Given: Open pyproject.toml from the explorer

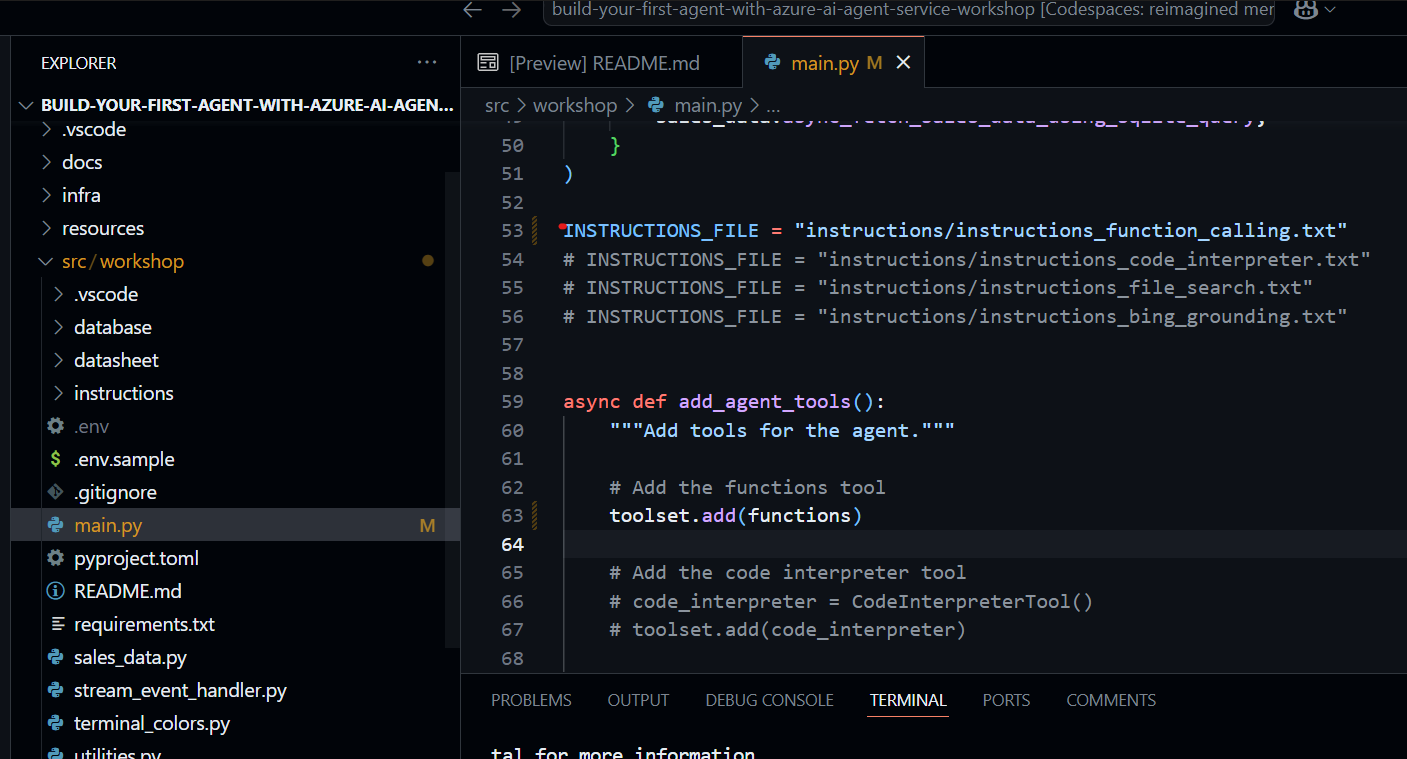Looking at the screenshot, I should [136, 558].
